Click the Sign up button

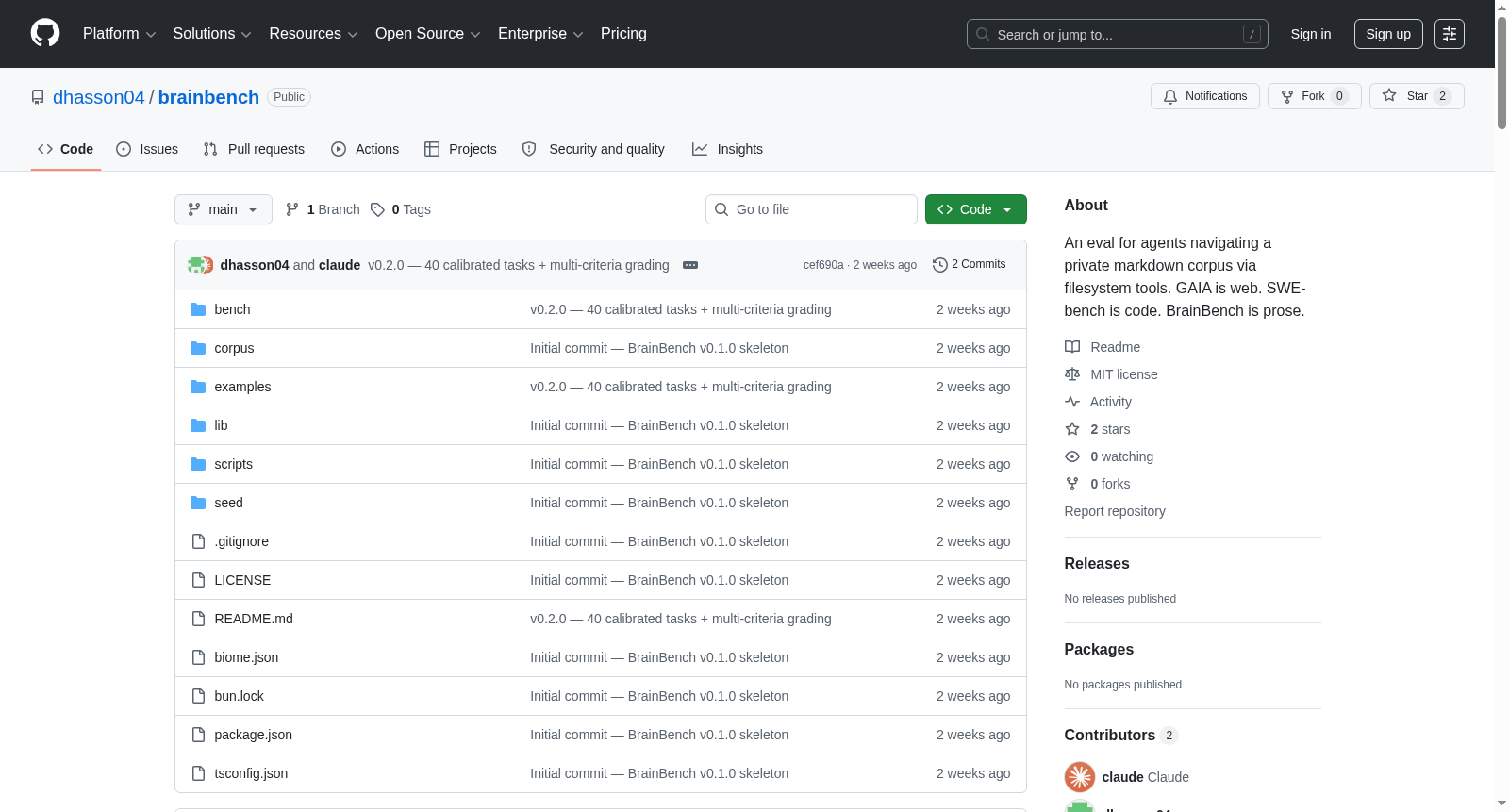[1388, 34]
